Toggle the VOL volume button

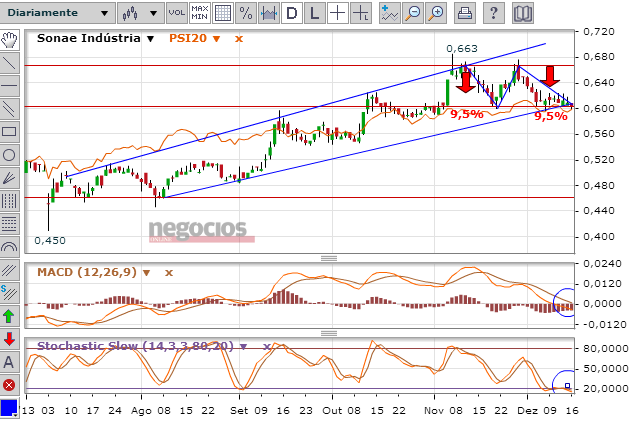click(176, 13)
